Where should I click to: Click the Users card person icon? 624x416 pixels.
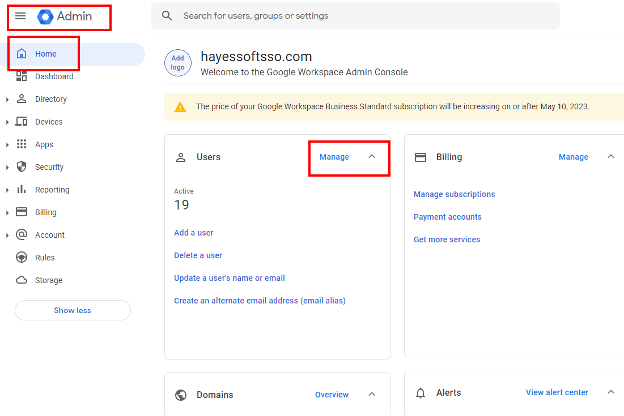click(x=181, y=157)
